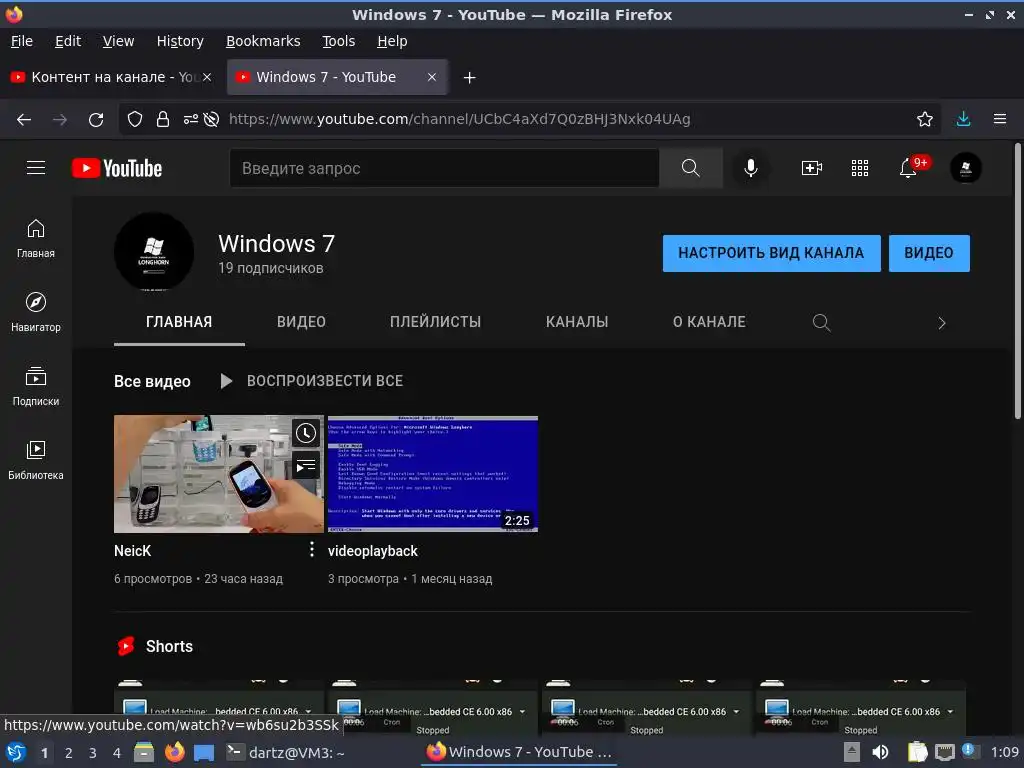Launch Firefox from the taskbar launcher icon
This screenshot has width=1024, height=768.
tap(174, 752)
